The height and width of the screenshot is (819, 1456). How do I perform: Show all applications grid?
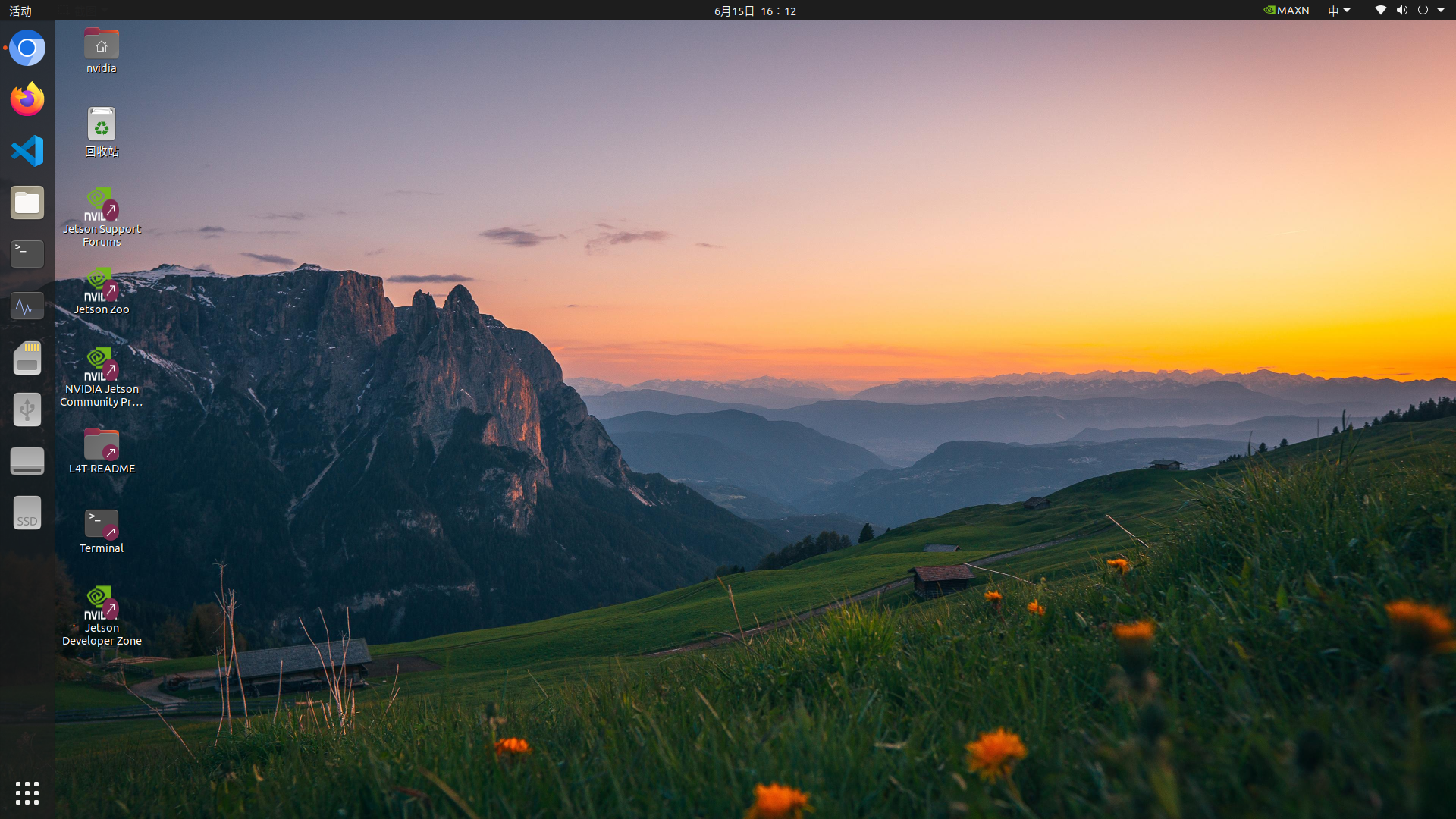click(x=27, y=793)
